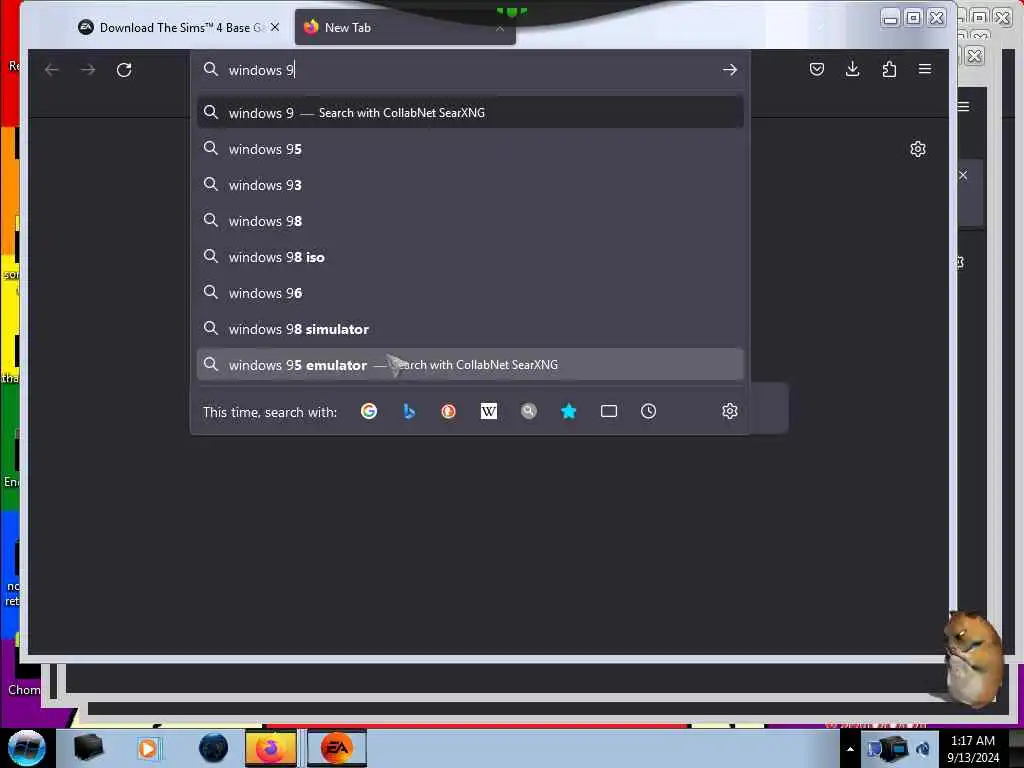Viewport: 1024px width, 768px height.
Task: Search this time with Google icon
Action: (x=369, y=411)
